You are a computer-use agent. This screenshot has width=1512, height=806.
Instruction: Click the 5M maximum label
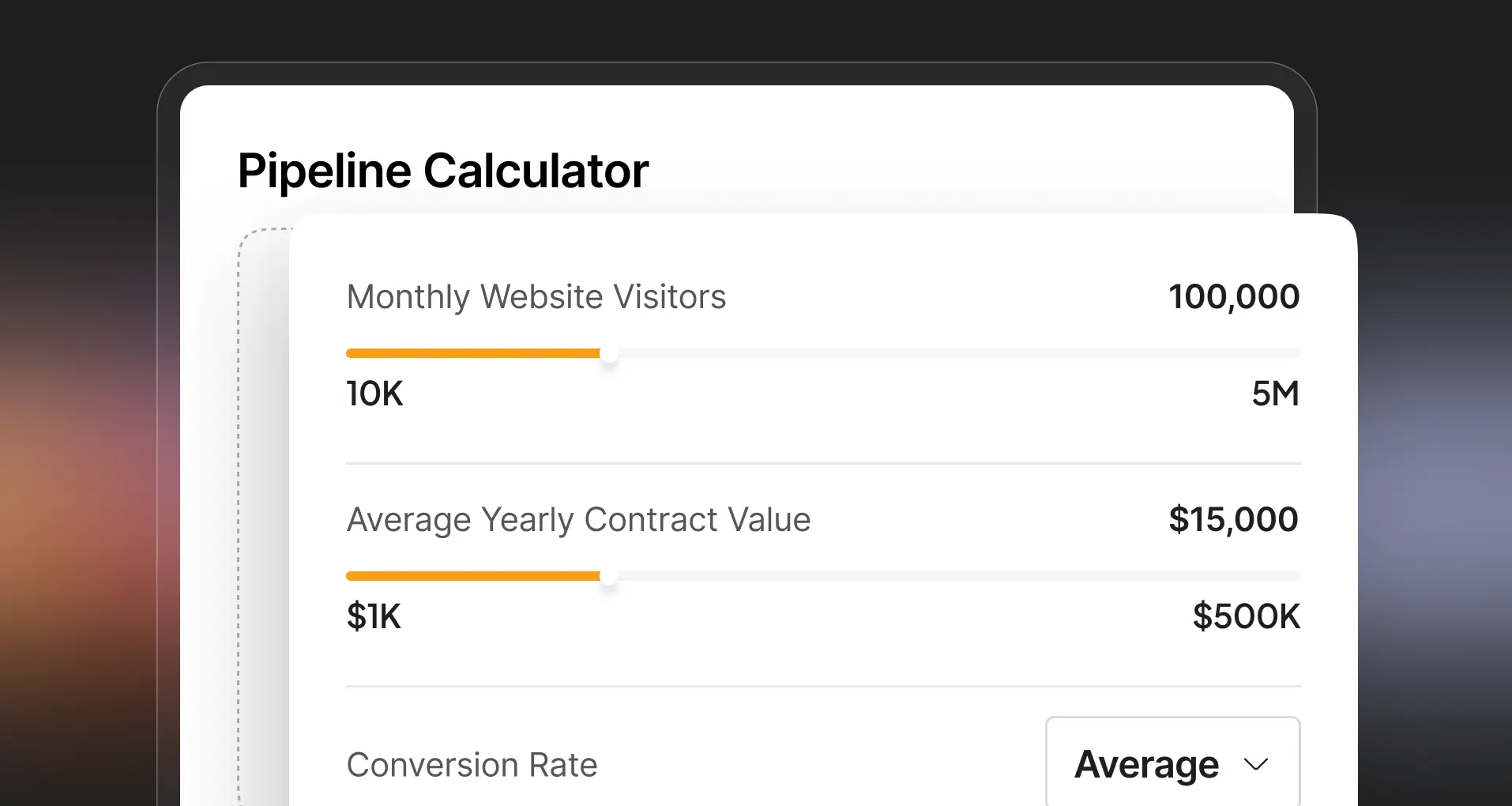coord(1275,394)
